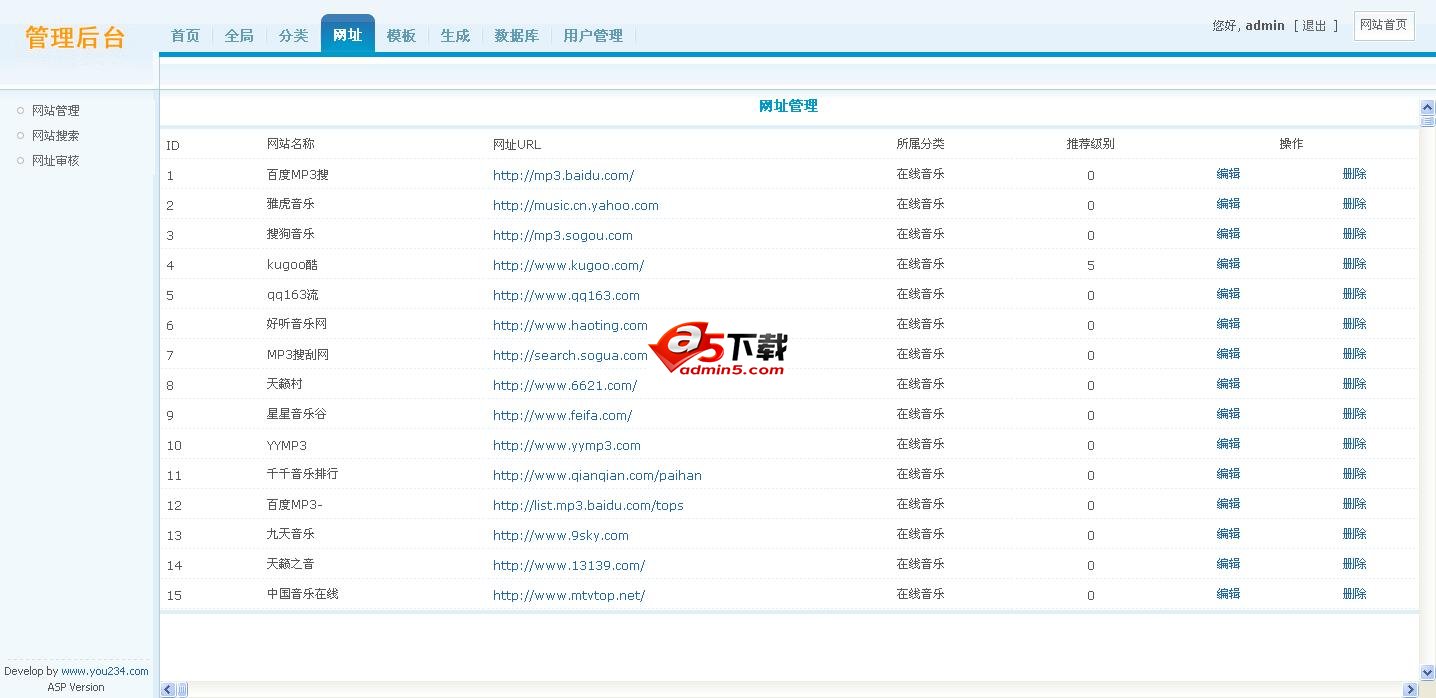Open the qianqian.com/paihan link
Screen dimensions: 1436x698
click(597, 475)
